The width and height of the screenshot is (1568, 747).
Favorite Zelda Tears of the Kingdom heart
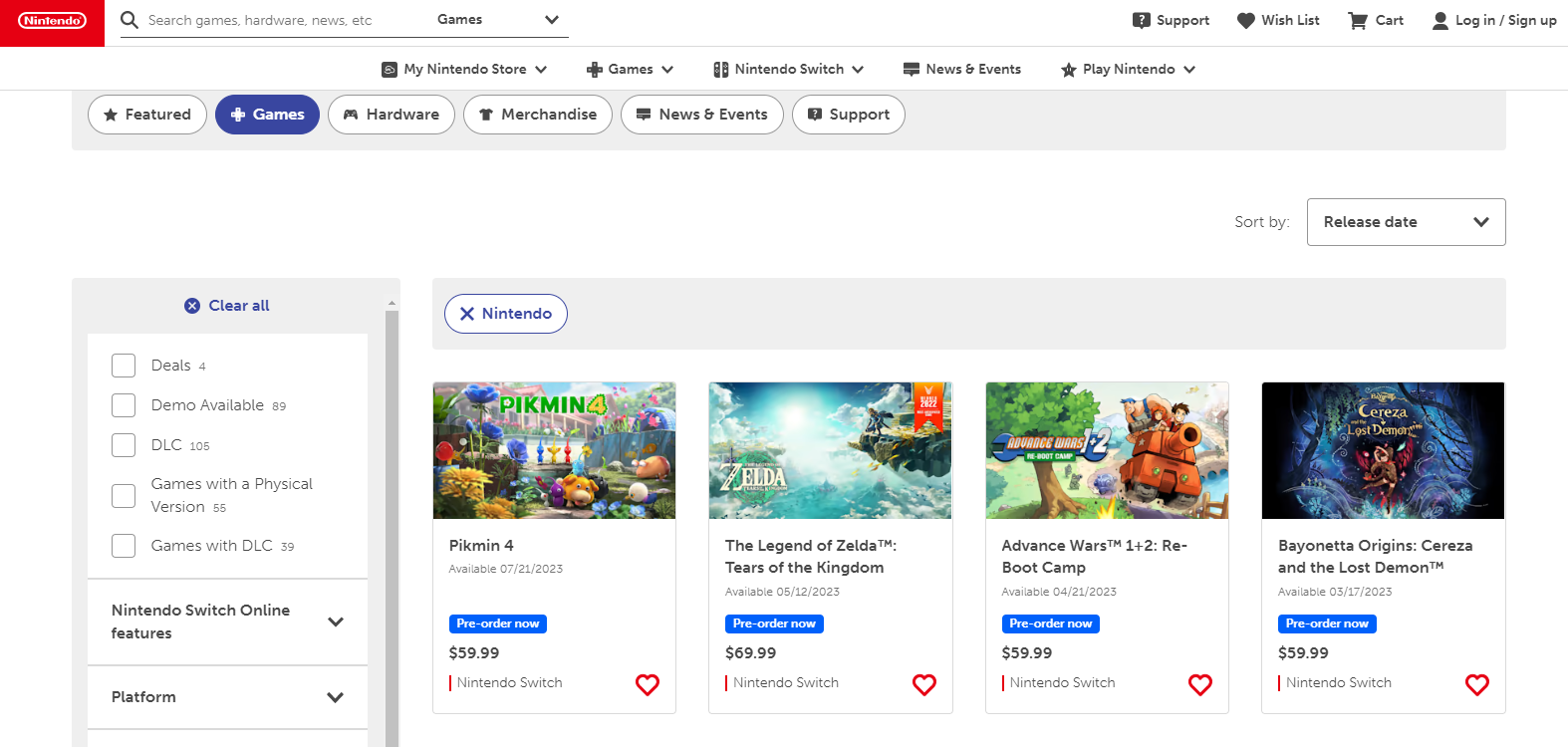click(924, 684)
